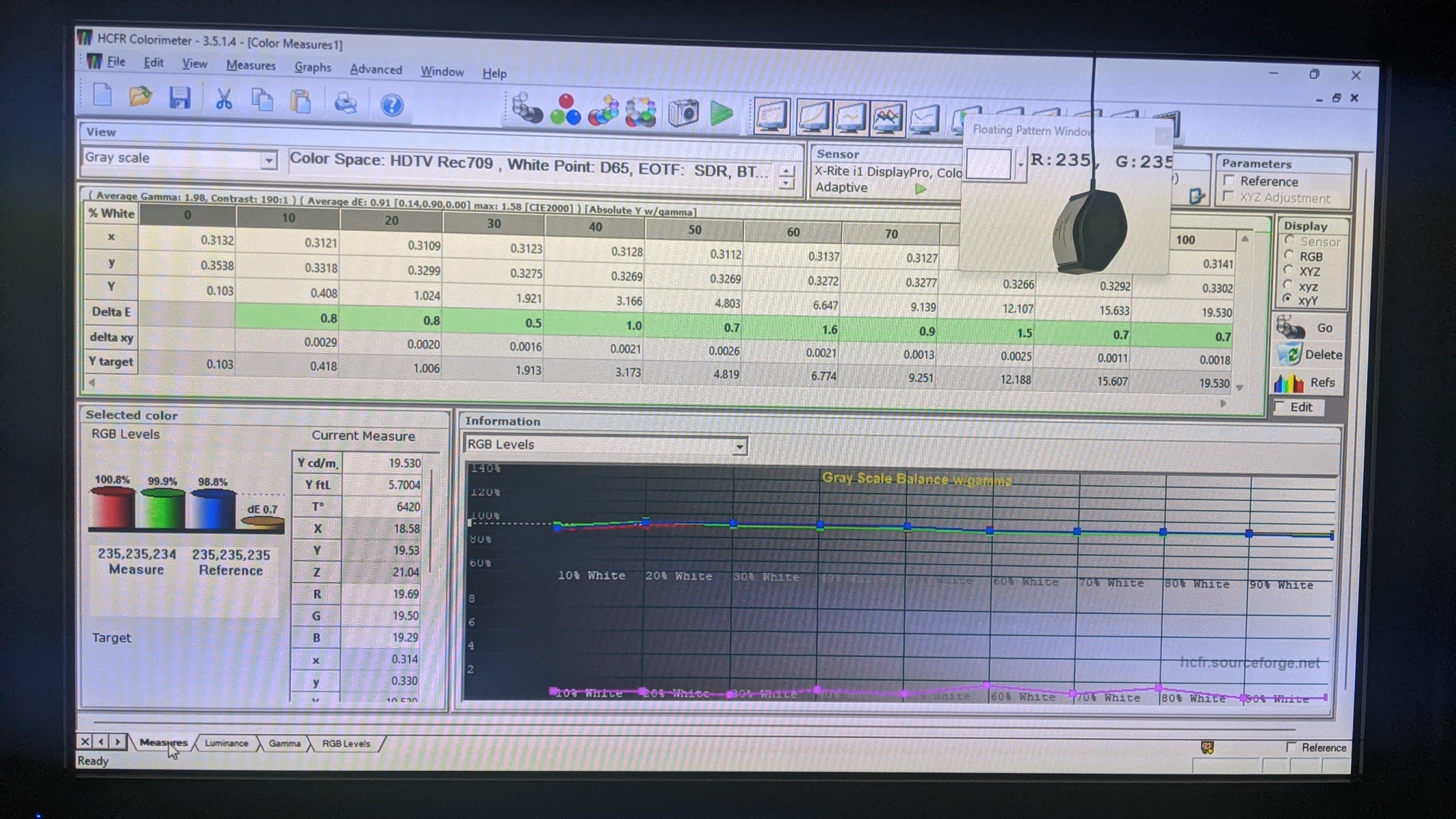
Task: Select the RGB display radio button
Action: click(1289, 256)
